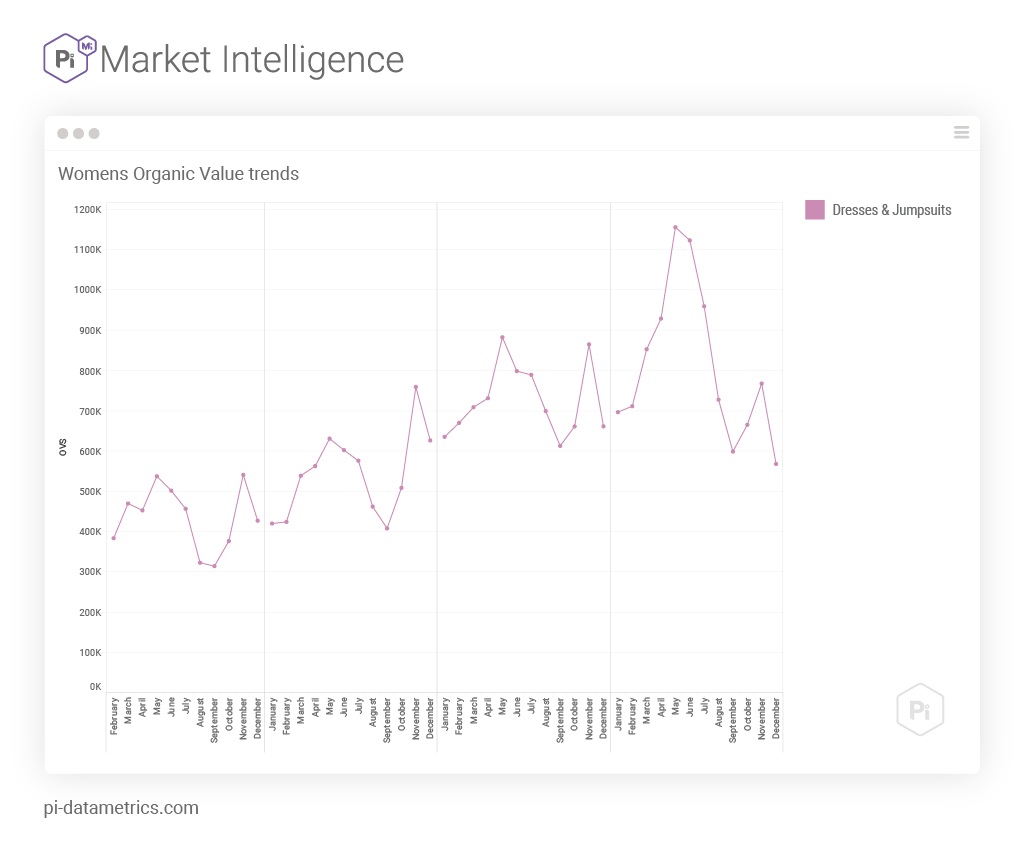Click the leftmost February x-axis label

[114, 716]
